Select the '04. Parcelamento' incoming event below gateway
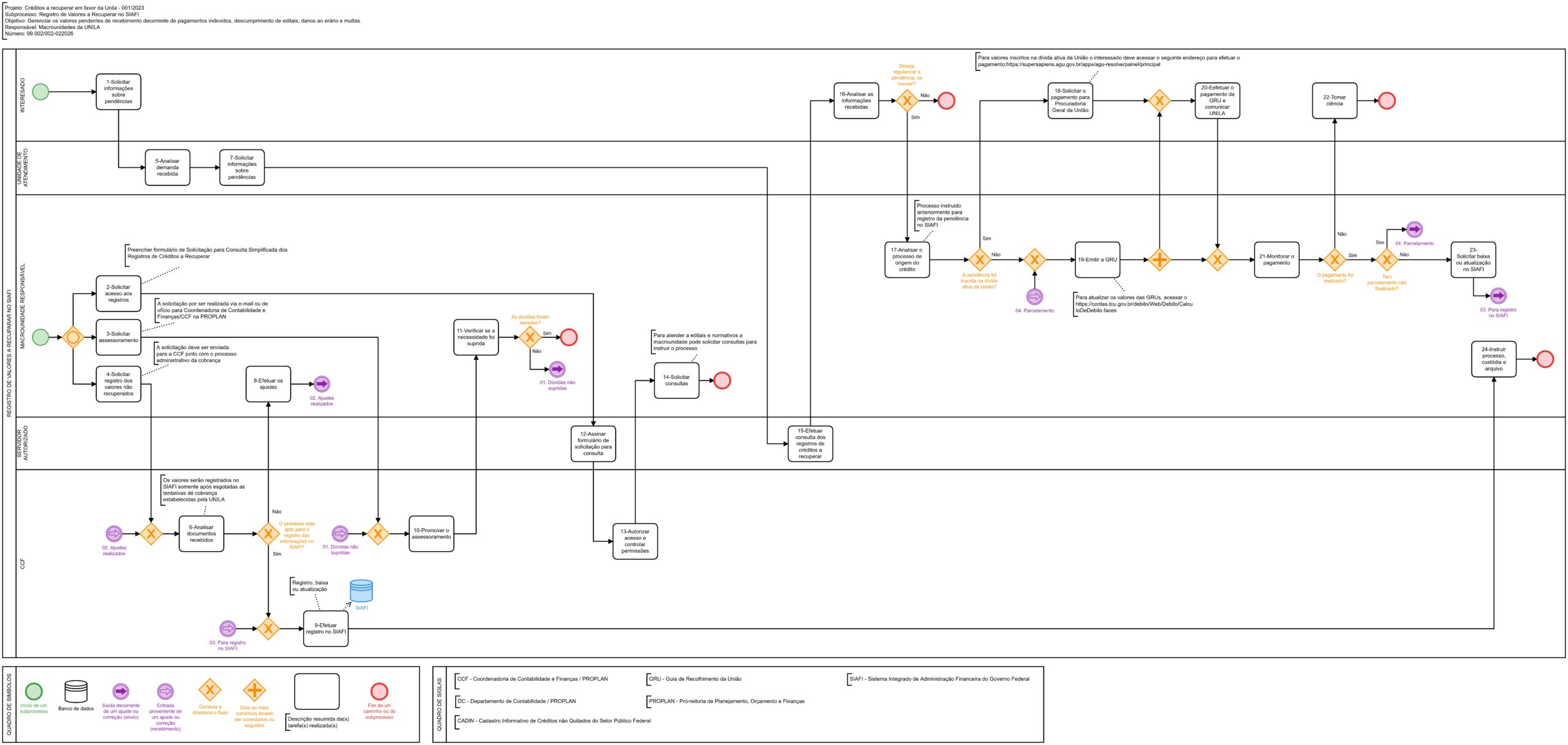Viewport: 1568px width, 745px height. pos(1035,296)
